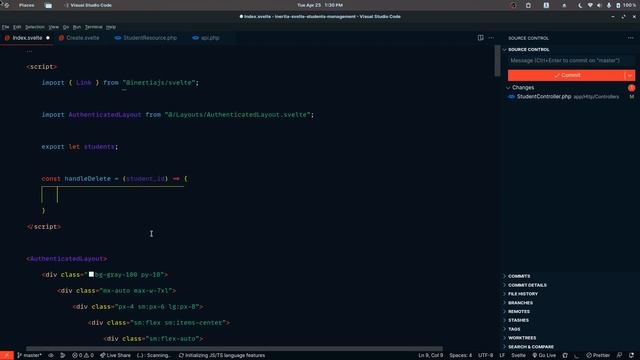Click the remote window indicator in status bar
Screen dimensions: 640x360
click(x=7, y=356)
